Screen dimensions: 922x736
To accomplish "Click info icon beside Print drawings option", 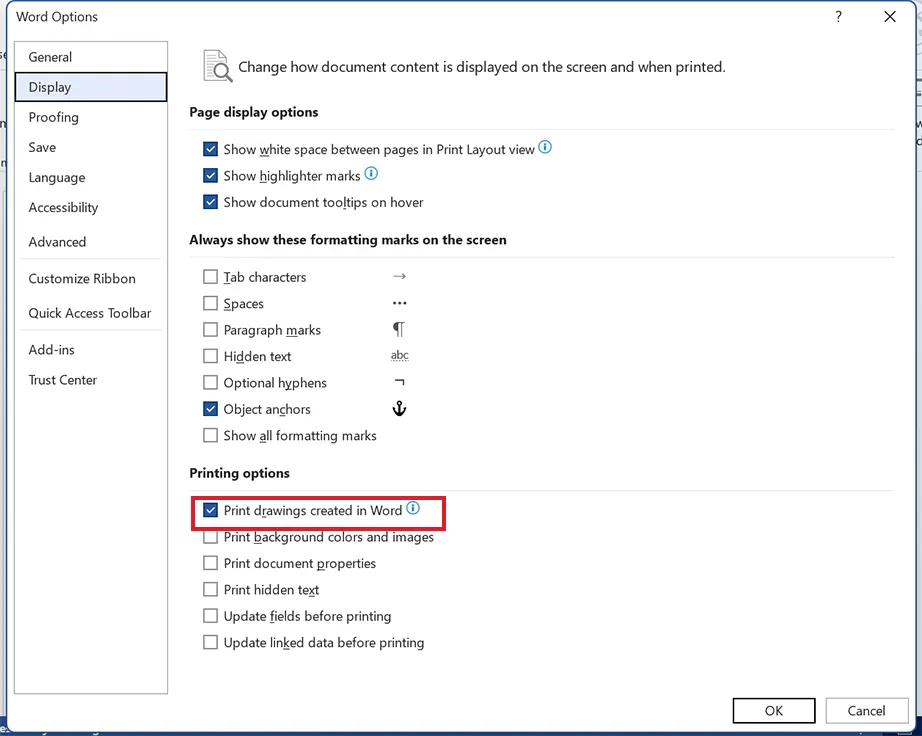I will [x=413, y=508].
